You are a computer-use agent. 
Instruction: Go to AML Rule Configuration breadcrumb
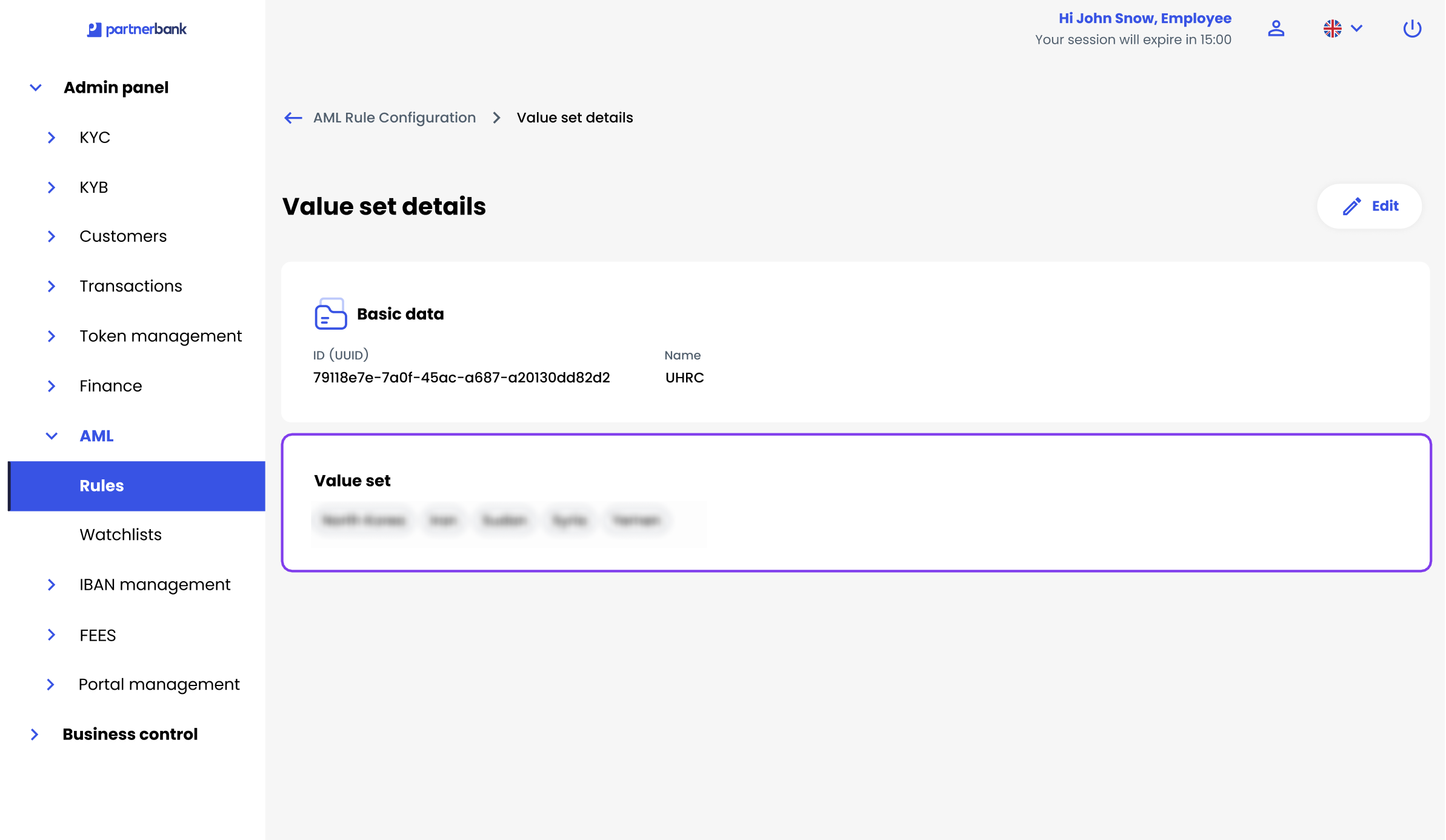tap(394, 118)
